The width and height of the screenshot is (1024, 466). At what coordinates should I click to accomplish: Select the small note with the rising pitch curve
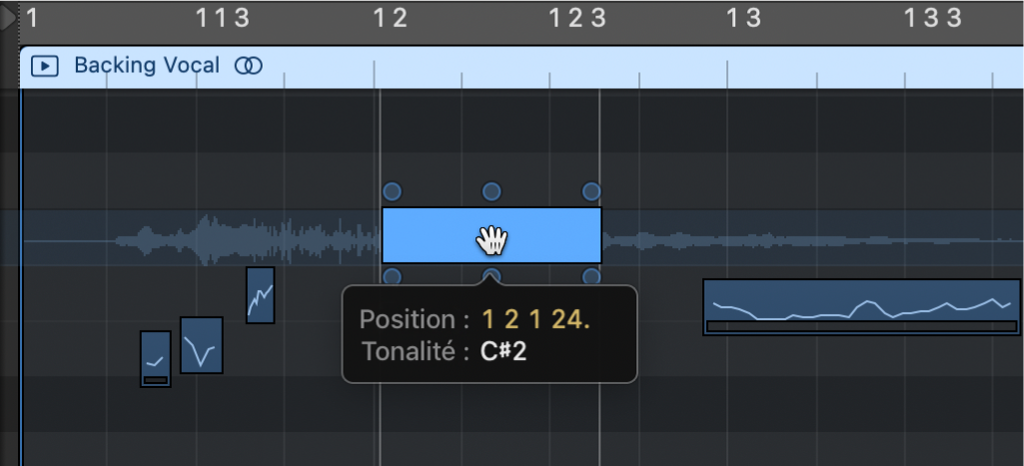260,295
